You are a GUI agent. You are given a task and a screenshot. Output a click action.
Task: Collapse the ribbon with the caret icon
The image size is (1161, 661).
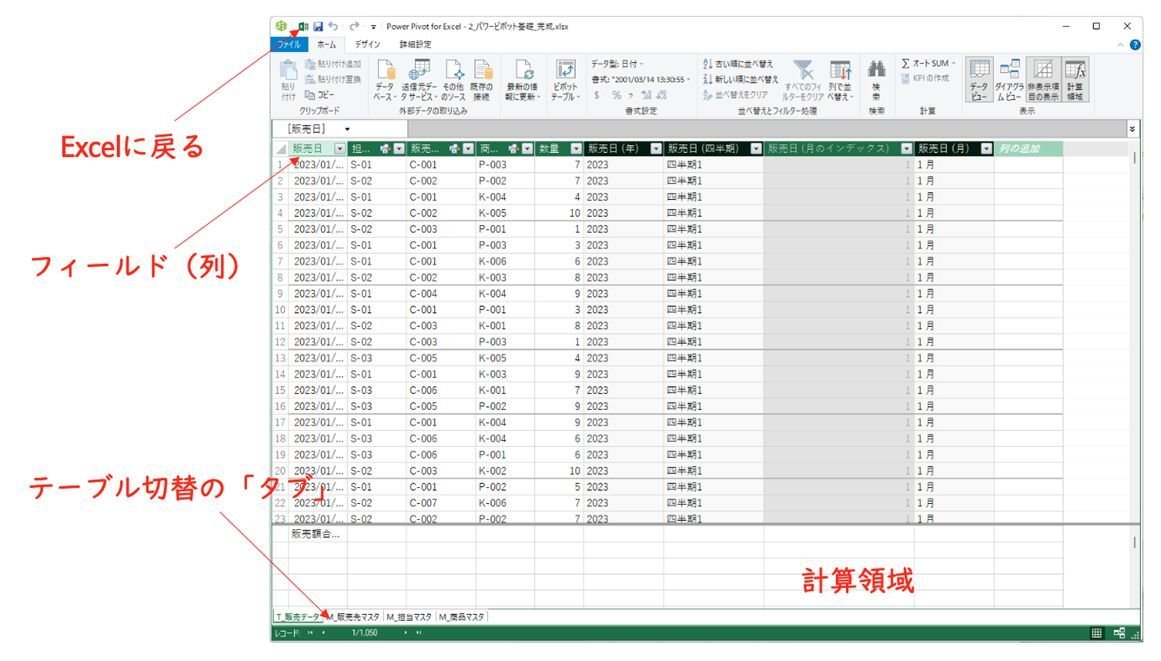click(1120, 45)
